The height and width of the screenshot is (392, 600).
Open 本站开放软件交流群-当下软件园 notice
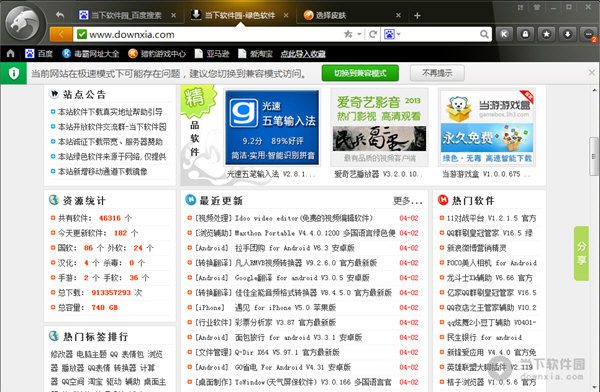pos(112,127)
